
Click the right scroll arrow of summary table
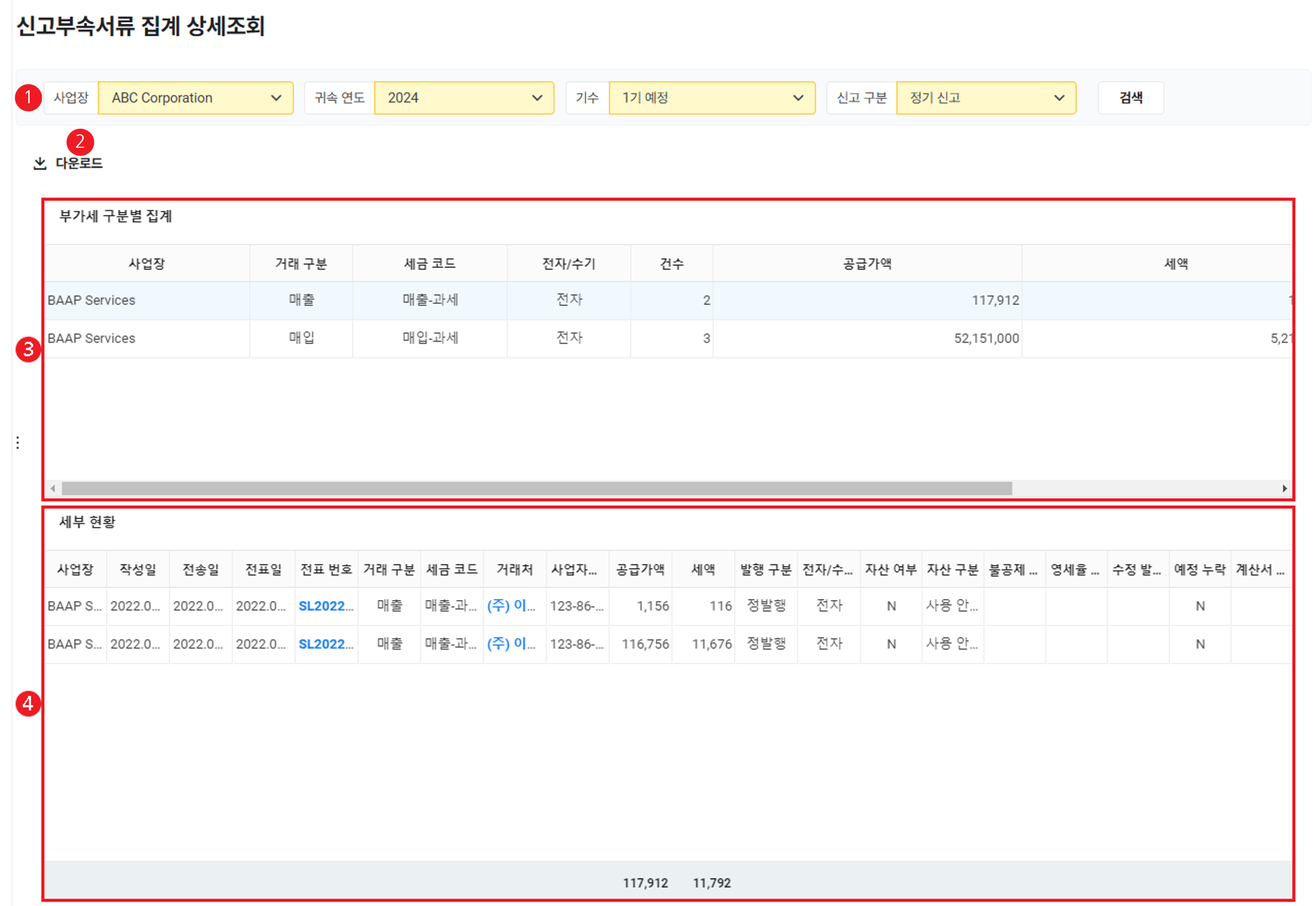click(1284, 489)
